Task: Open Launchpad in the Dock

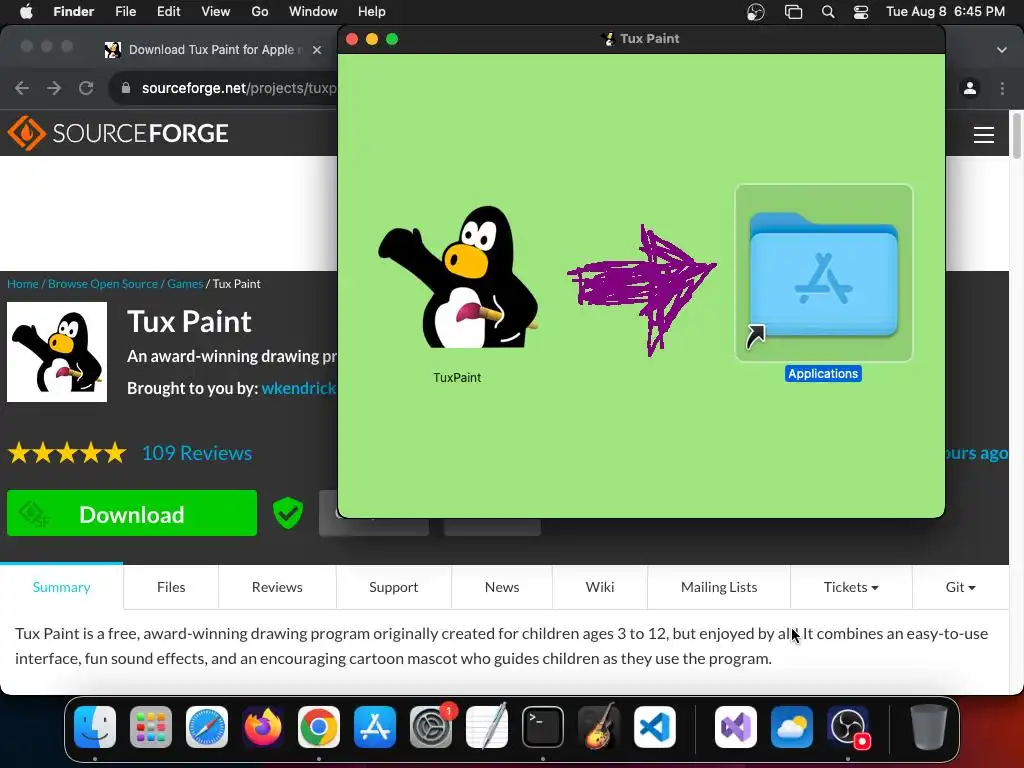Action: (x=151, y=727)
